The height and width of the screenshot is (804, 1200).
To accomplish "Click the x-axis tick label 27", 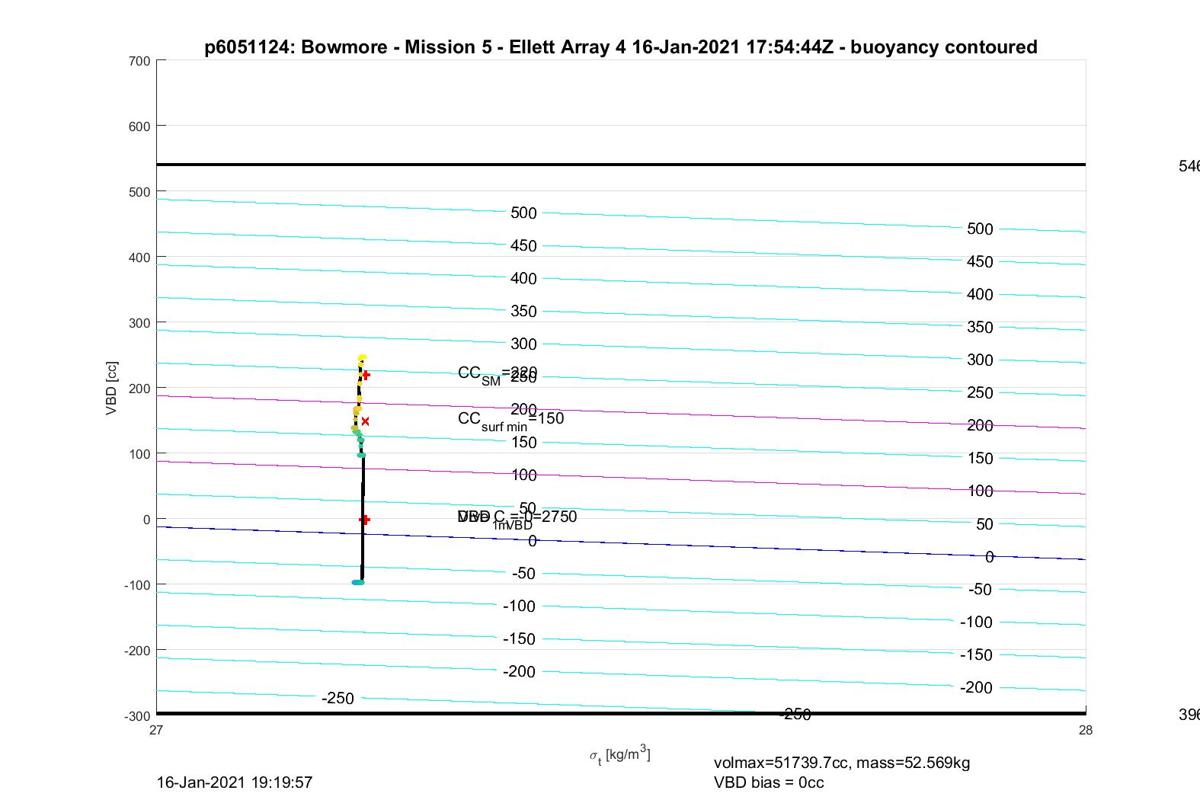I will (157, 730).
